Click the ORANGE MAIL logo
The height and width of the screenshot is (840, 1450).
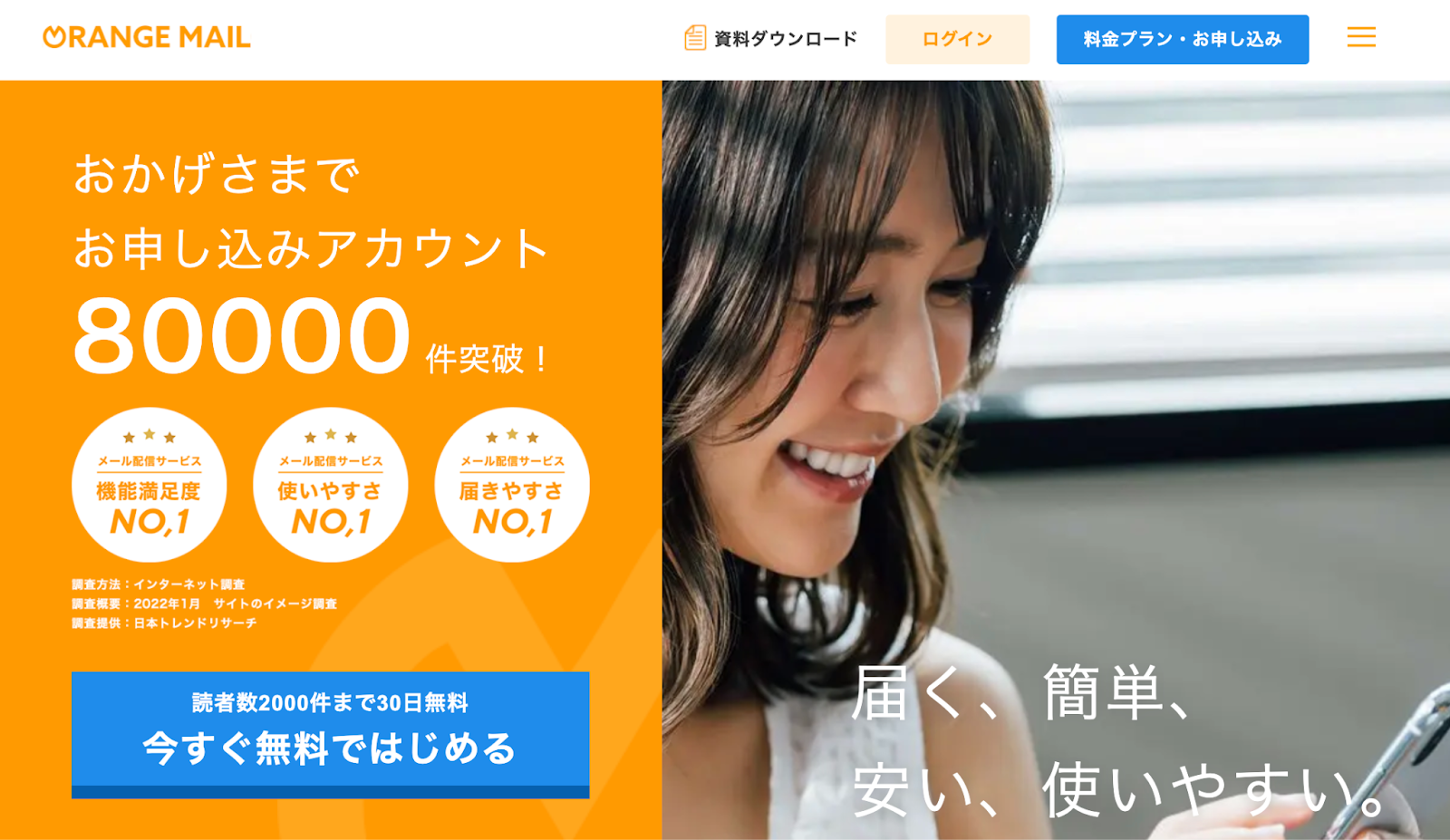(147, 37)
